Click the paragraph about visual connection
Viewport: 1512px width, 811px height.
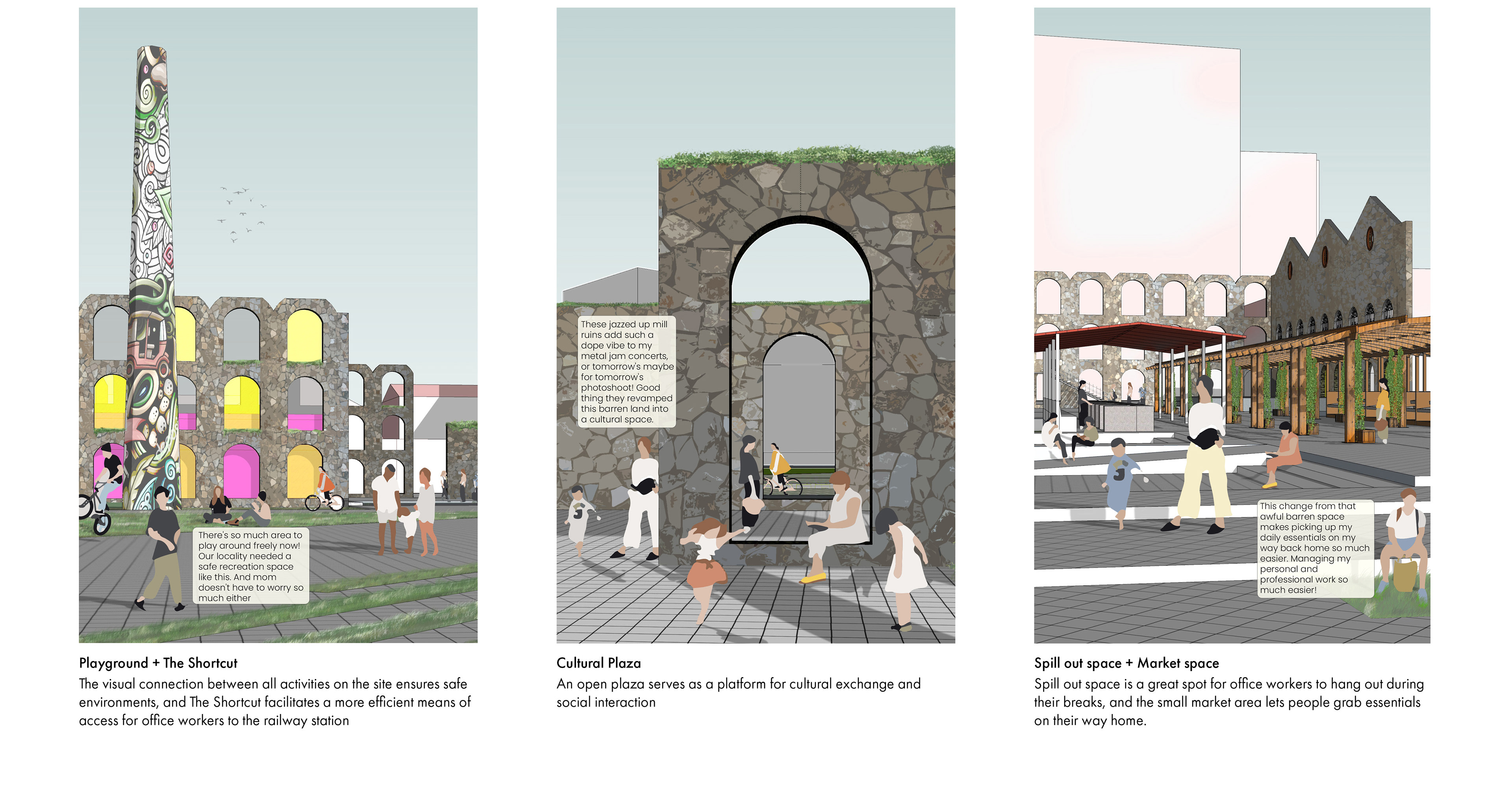(274, 702)
